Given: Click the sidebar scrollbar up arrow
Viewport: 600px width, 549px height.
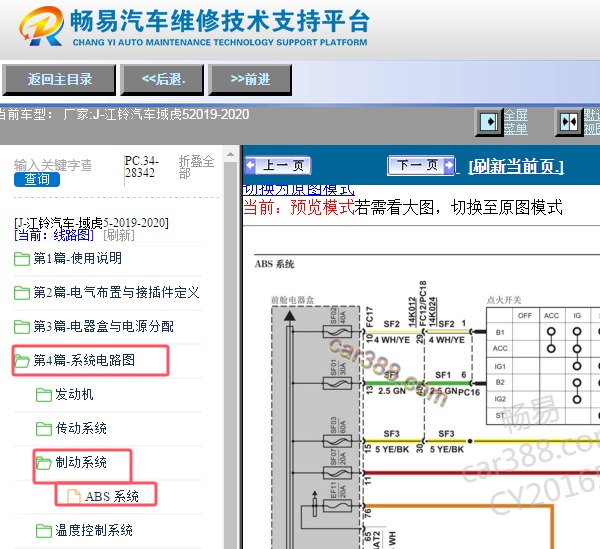Looking at the screenshot, I should (x=230, y=154).
